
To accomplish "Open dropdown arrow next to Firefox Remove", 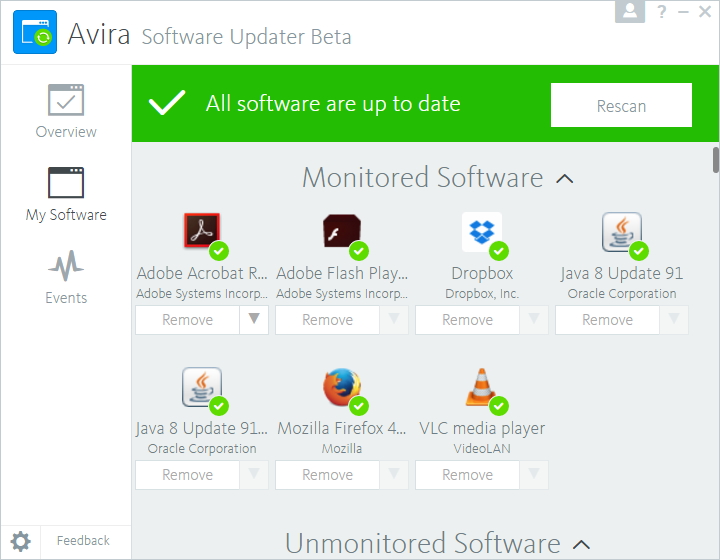I will click(x=394, y=475).
